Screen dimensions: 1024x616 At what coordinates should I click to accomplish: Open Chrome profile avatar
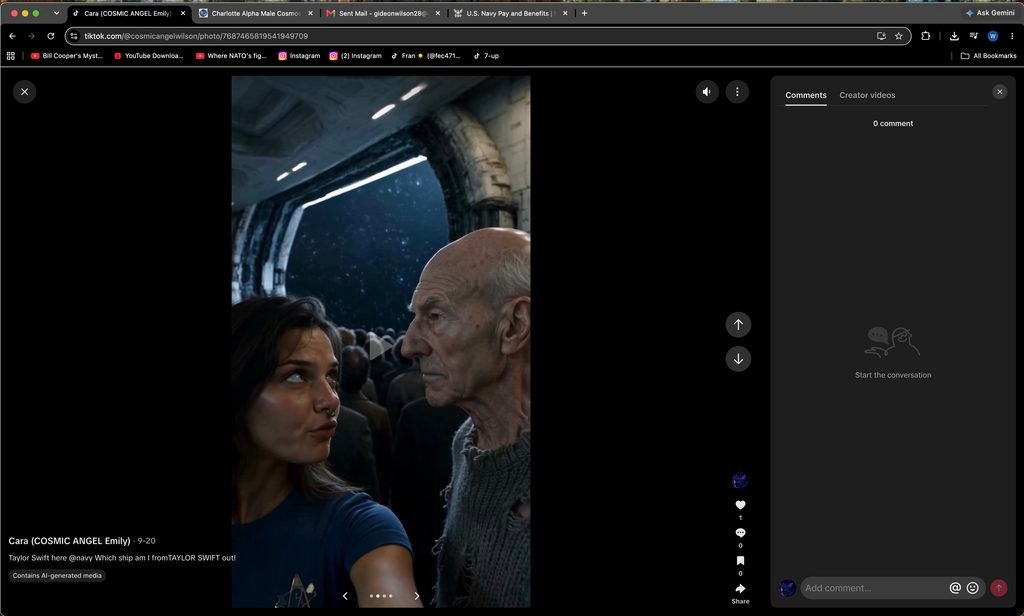coord(993,36)
